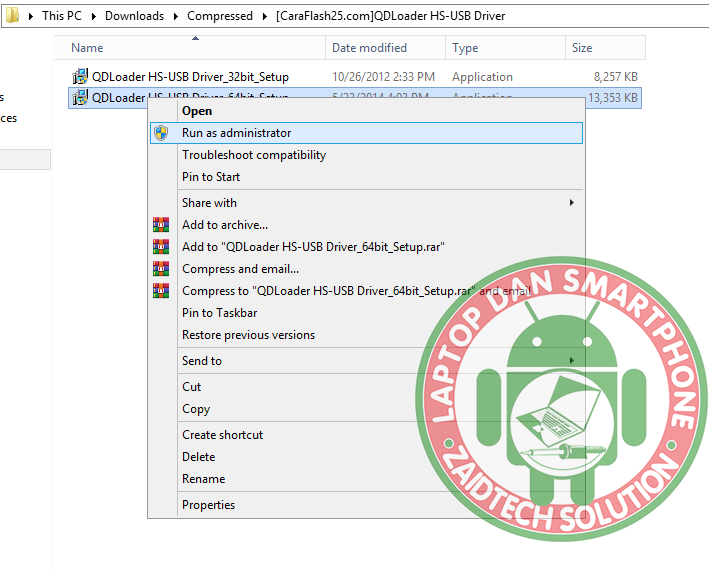This screenshot has width=709, height=570.
Task: Open the breadcrumb arrow before This PC
Action: click(x=31, y=16)
